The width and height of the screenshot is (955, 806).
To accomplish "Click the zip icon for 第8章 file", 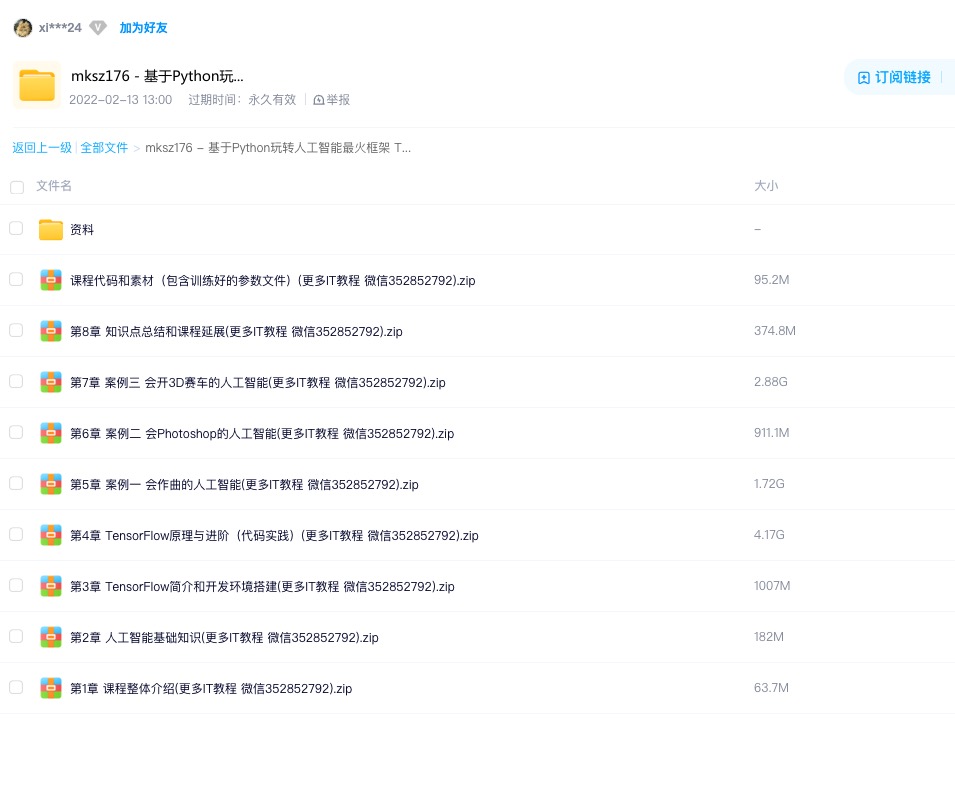I will pyautogui.click(x=51, y=331).
